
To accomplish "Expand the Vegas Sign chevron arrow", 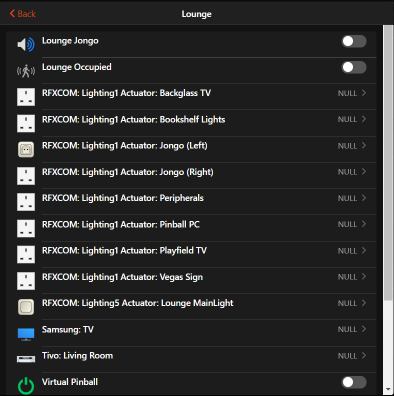I will 364,276.
